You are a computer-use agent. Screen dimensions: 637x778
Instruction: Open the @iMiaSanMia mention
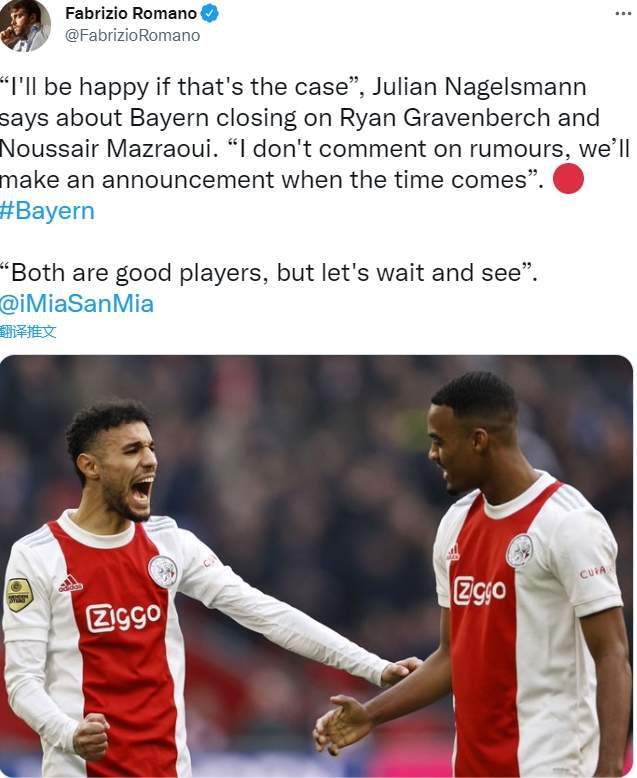point(77,304)
